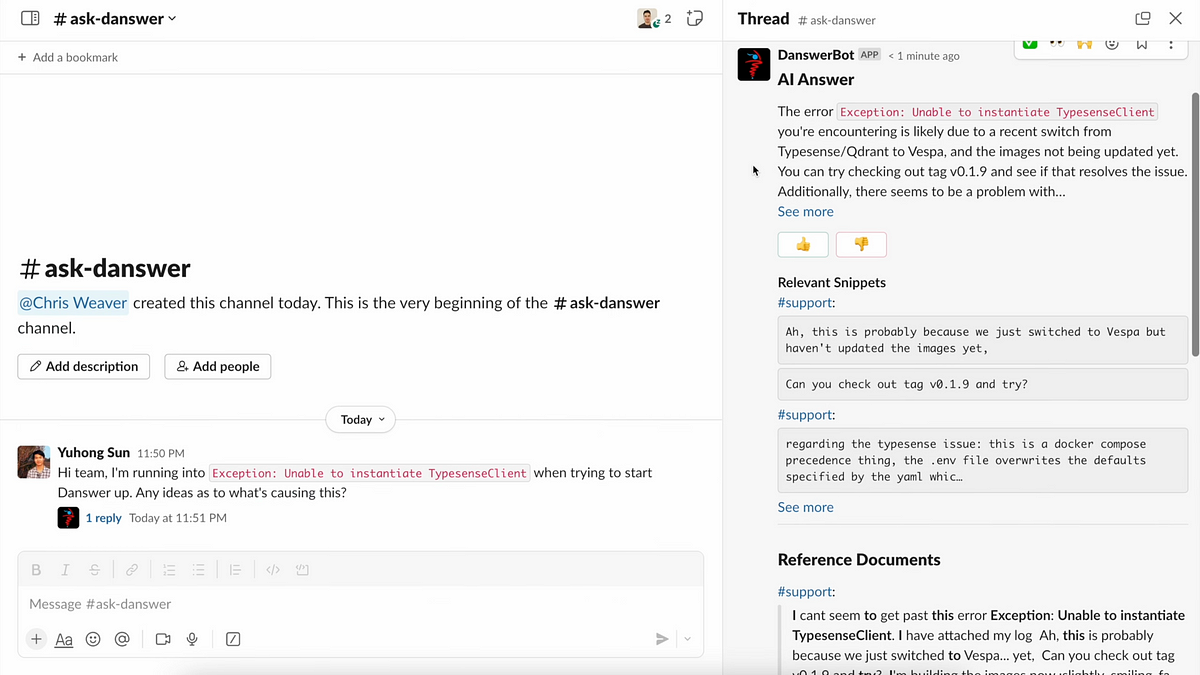This screenshot has width=1200, height=675.
Task: Expand the Today date dropdown
Action: pyautogui.click(x=361, y=420)
